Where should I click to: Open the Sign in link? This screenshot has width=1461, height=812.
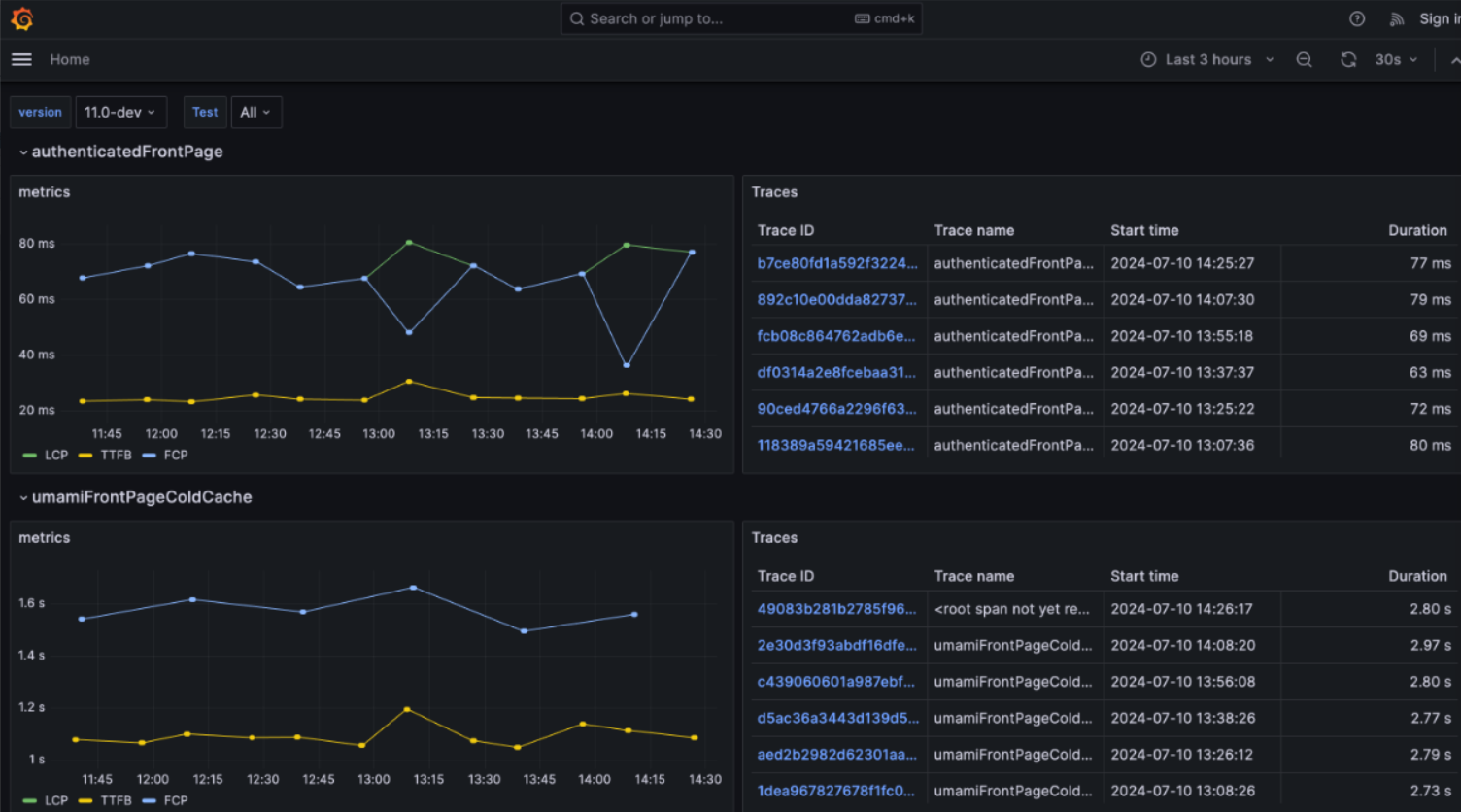(1439, 18)
